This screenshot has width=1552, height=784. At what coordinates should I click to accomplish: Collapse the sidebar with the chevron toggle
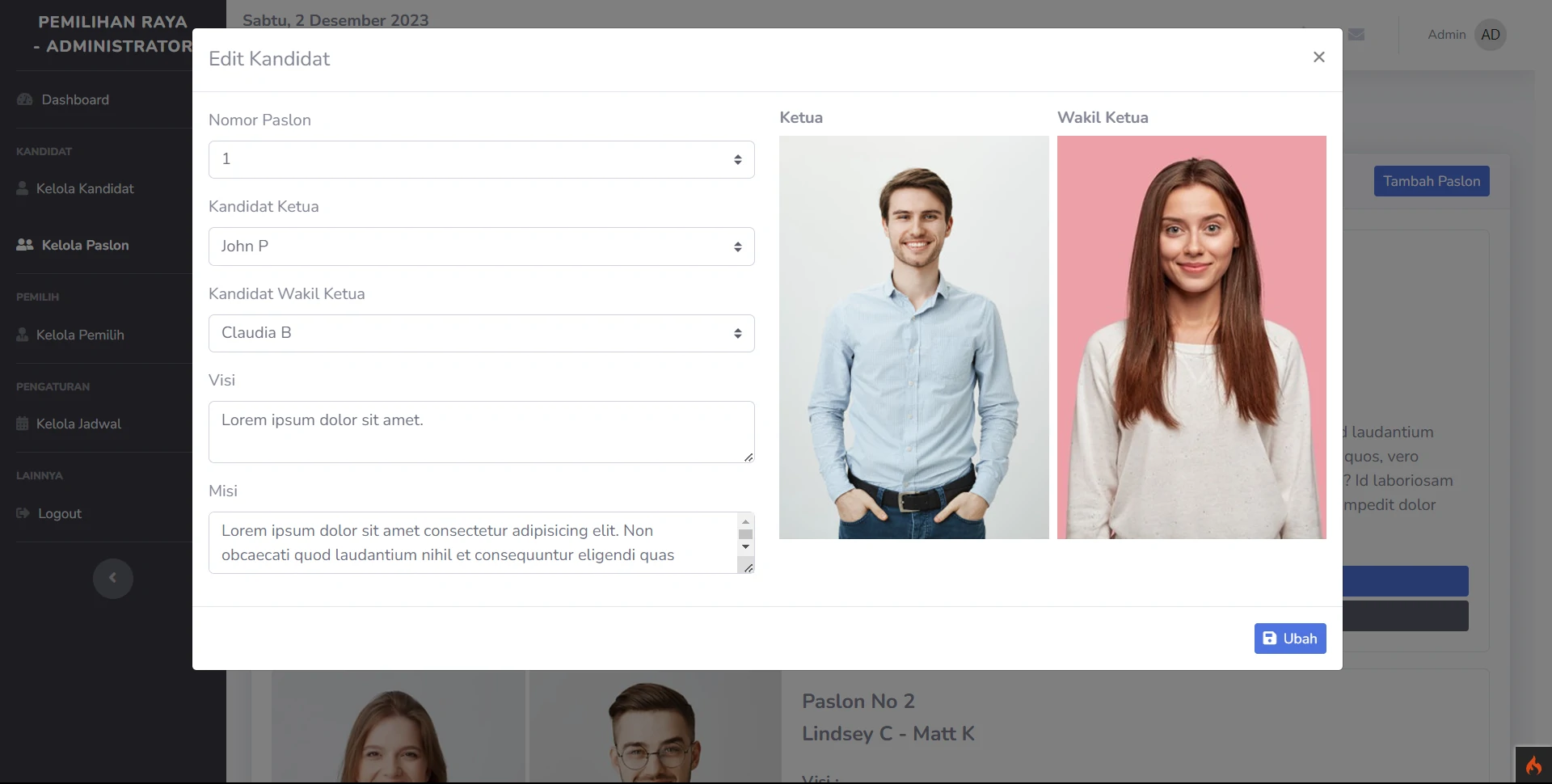[113, 579]
